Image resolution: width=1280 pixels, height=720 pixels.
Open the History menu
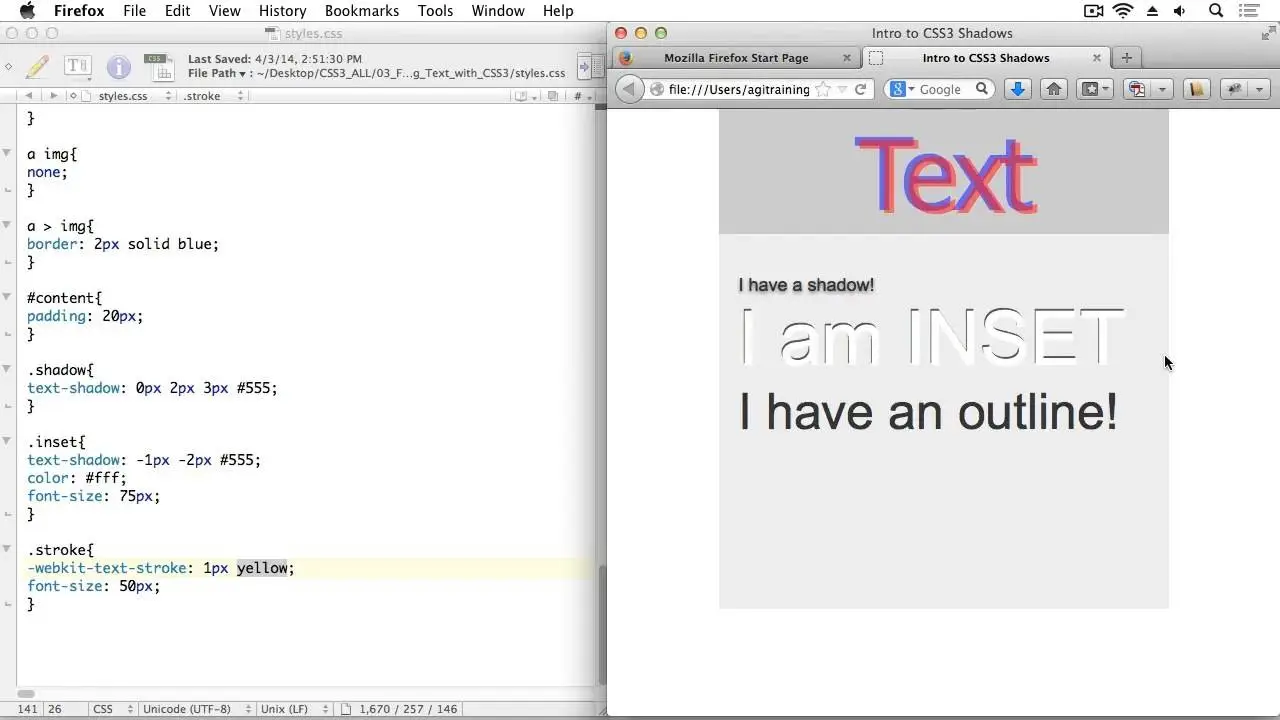coord(282,11)
